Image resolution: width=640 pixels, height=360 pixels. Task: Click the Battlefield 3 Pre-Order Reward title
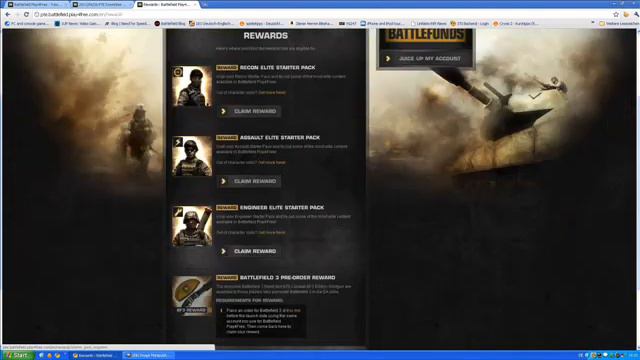pos(287,278)
